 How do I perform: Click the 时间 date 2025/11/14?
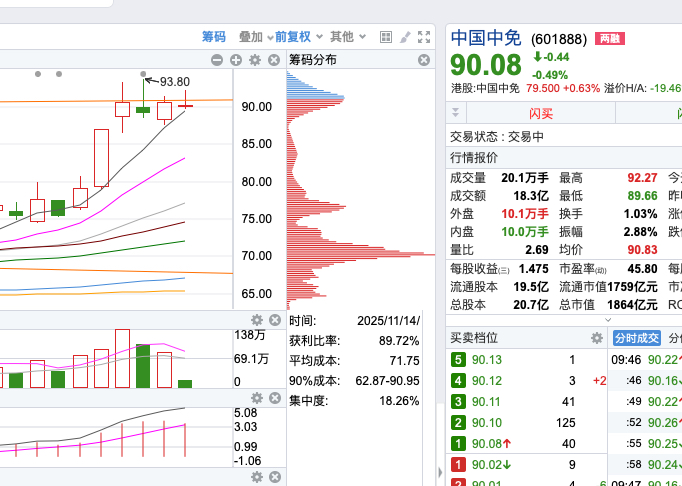pyautogui.click(x=388, y=321)
